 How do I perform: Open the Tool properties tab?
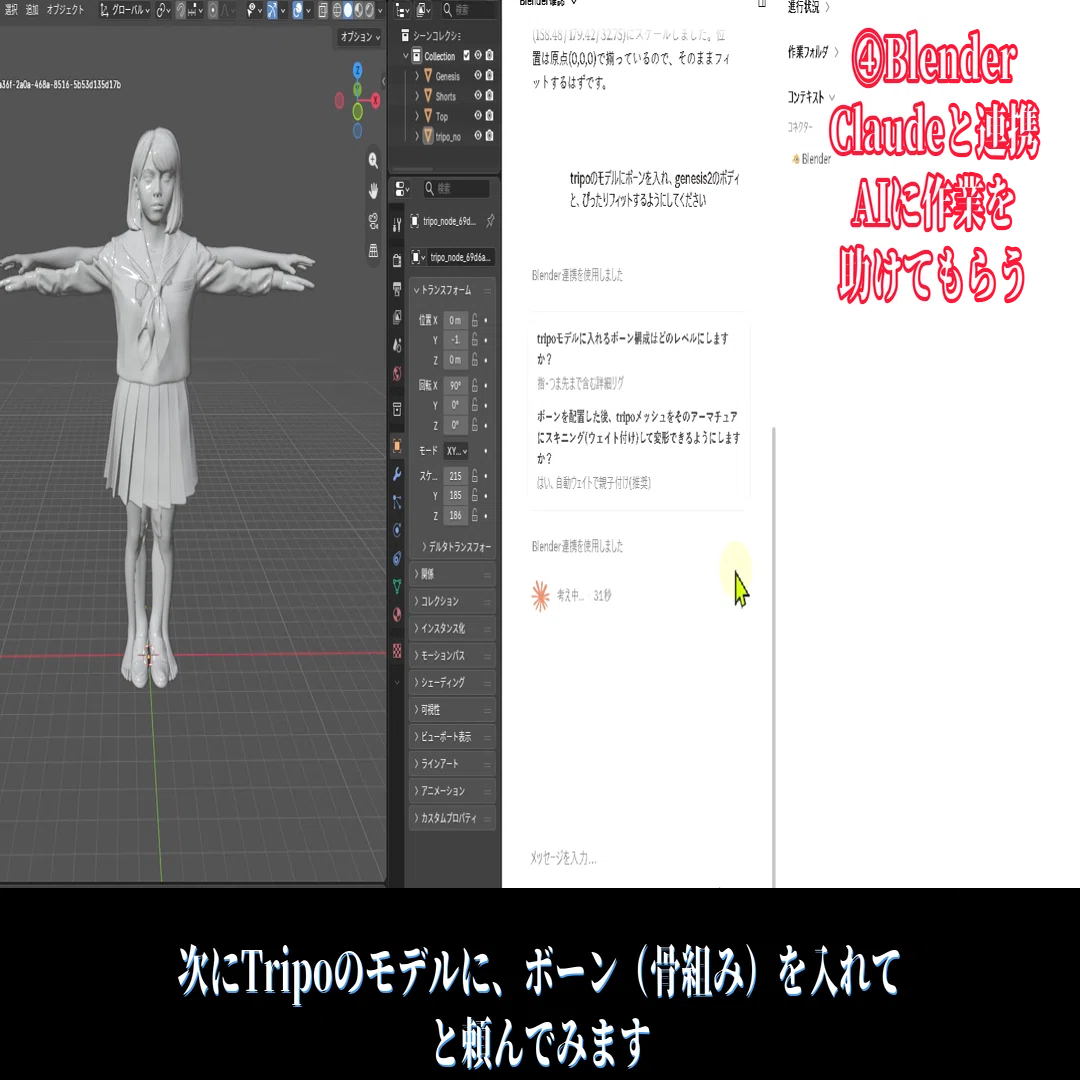(x=397, y=225)
